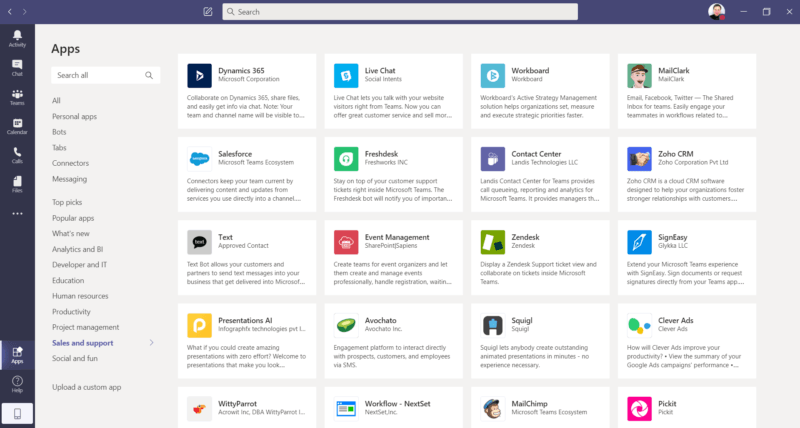Click the Freshdesk app icon

346,159
